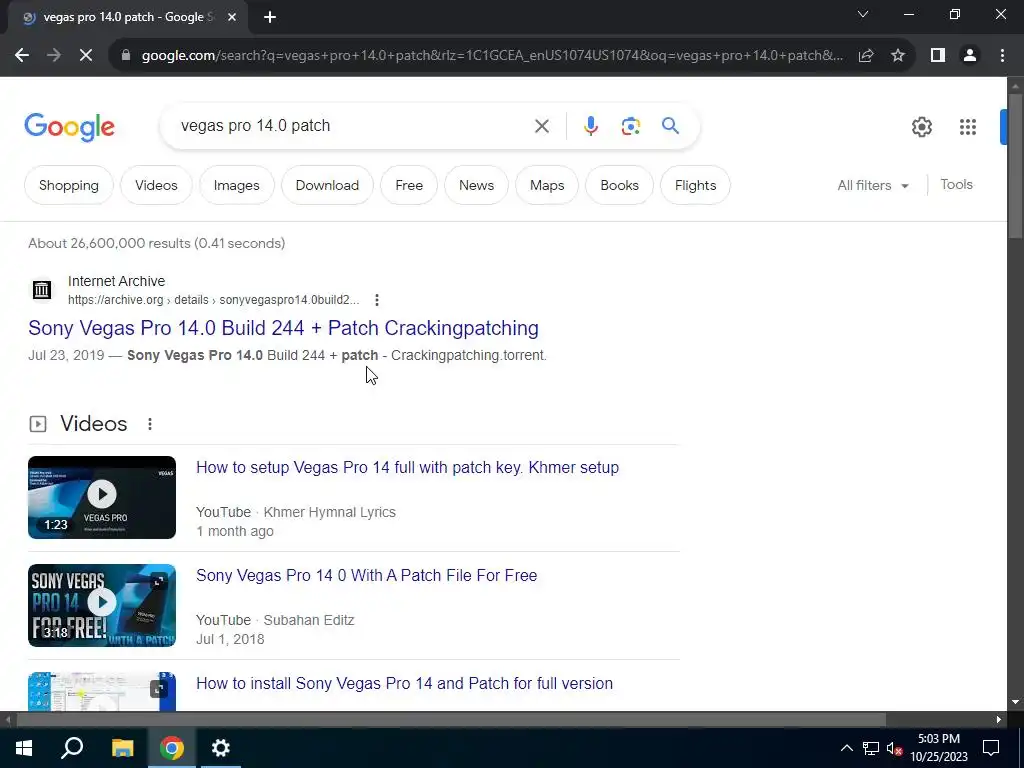Expand the All filters dropdown
Image resolution: width=1024 pixels, height=768 pixels.
pos(873,185)
